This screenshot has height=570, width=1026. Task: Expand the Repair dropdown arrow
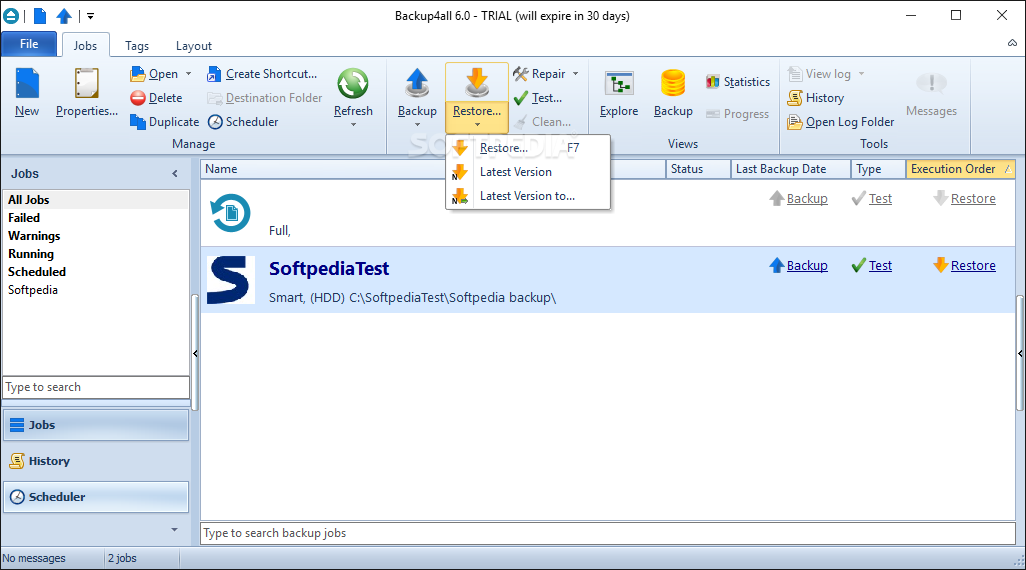pos(576,74)
